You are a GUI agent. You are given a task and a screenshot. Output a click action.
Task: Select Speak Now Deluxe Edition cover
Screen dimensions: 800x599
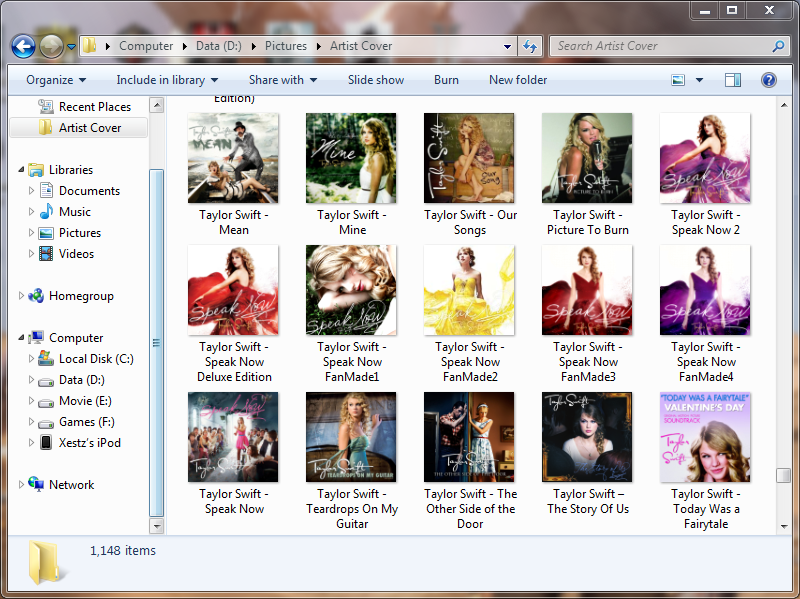click(233, 290)
